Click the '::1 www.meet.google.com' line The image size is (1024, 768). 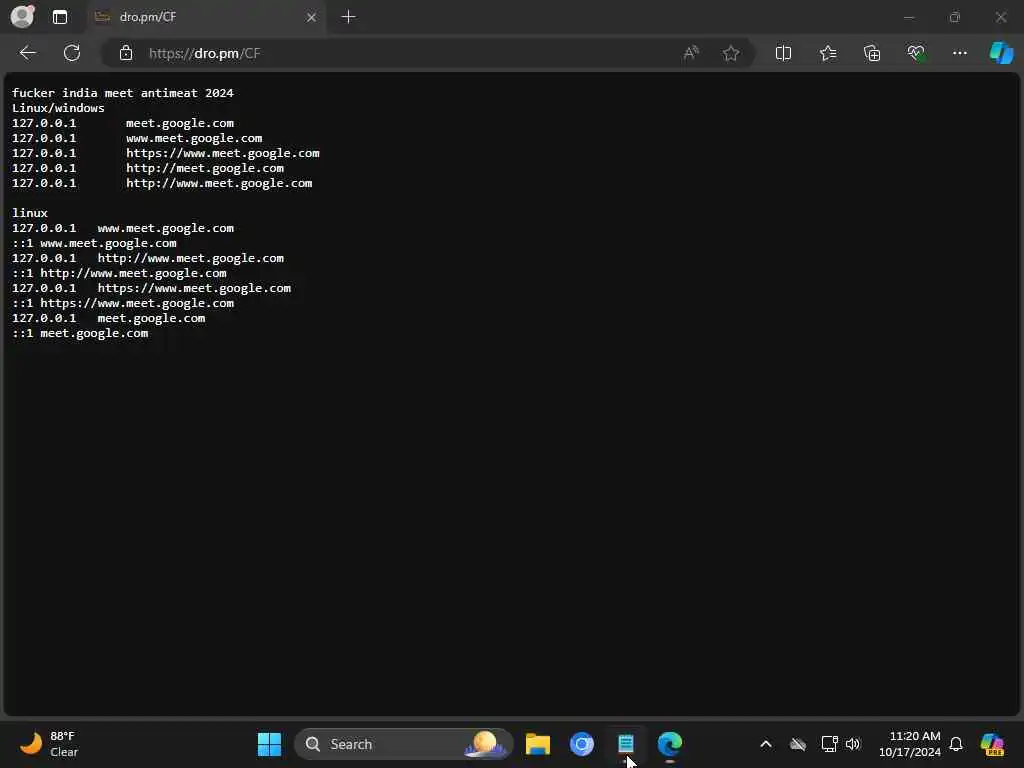point(94,243)
